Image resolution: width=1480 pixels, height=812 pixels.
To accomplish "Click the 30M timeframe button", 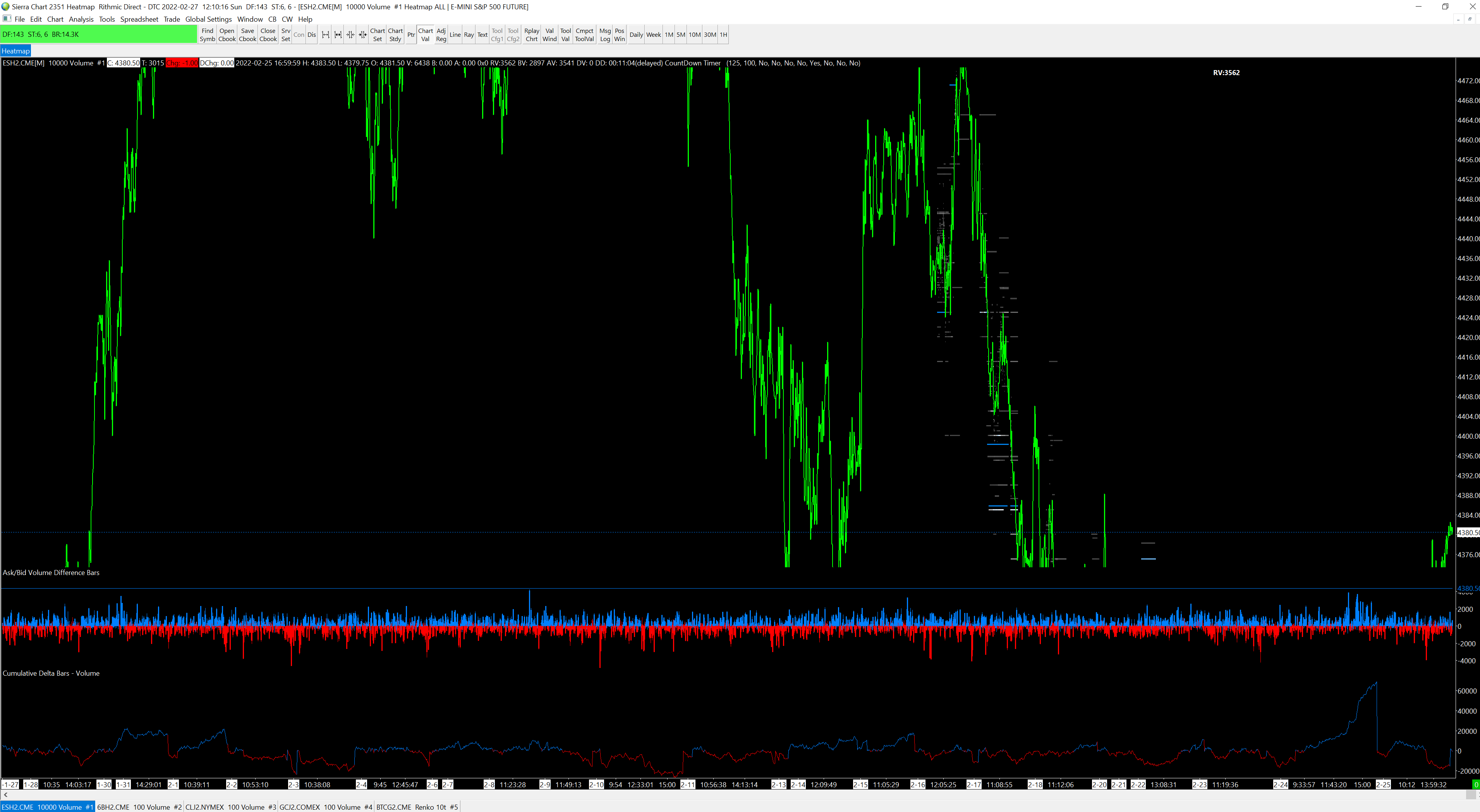I will [709, 34].
